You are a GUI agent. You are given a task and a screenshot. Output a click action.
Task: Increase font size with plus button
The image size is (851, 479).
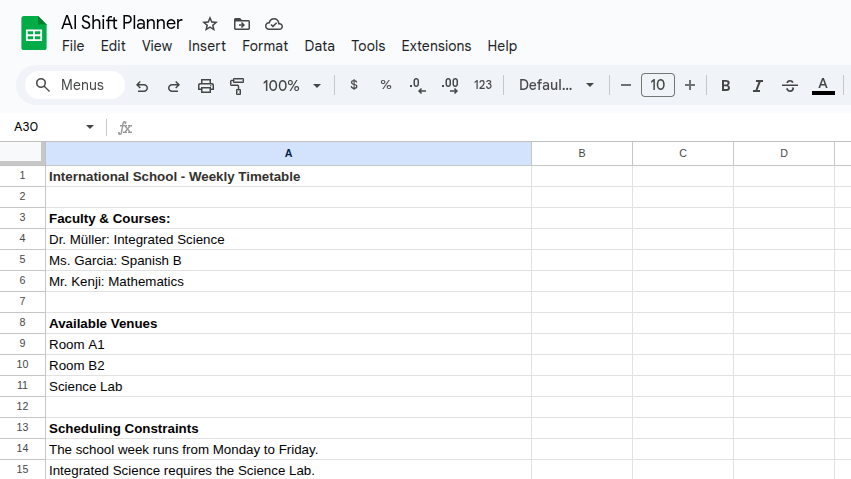[690, 85]
